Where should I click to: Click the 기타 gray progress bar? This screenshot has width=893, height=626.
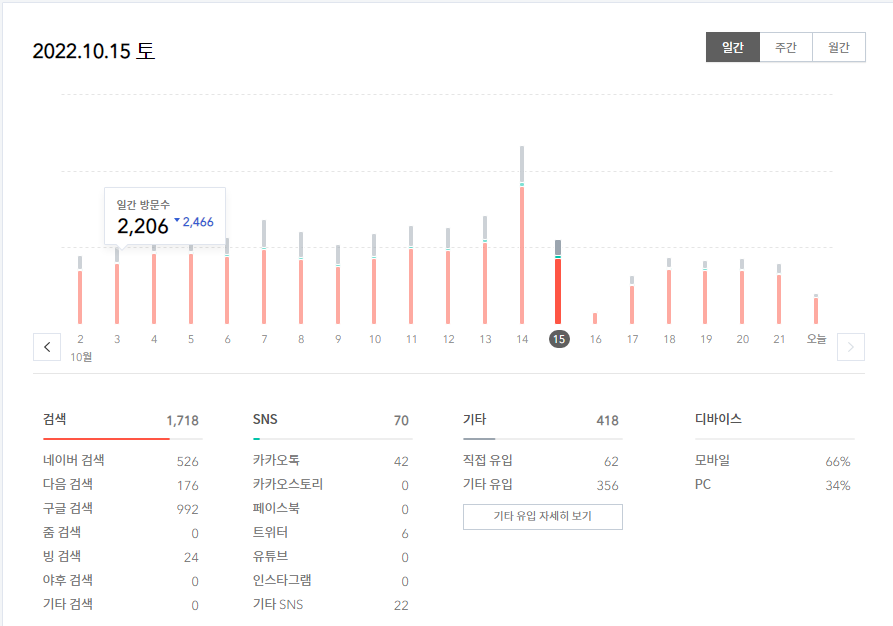pos(479,439)
